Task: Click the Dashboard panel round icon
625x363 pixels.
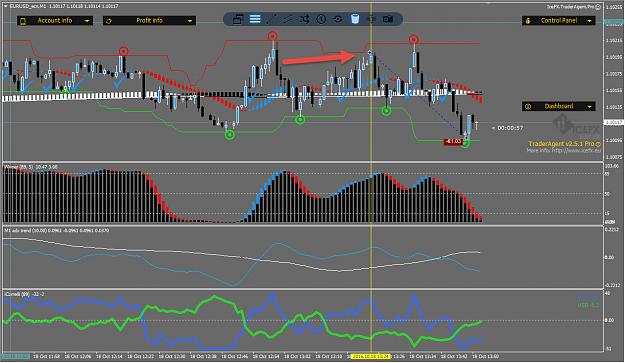Action: [528, 106]
